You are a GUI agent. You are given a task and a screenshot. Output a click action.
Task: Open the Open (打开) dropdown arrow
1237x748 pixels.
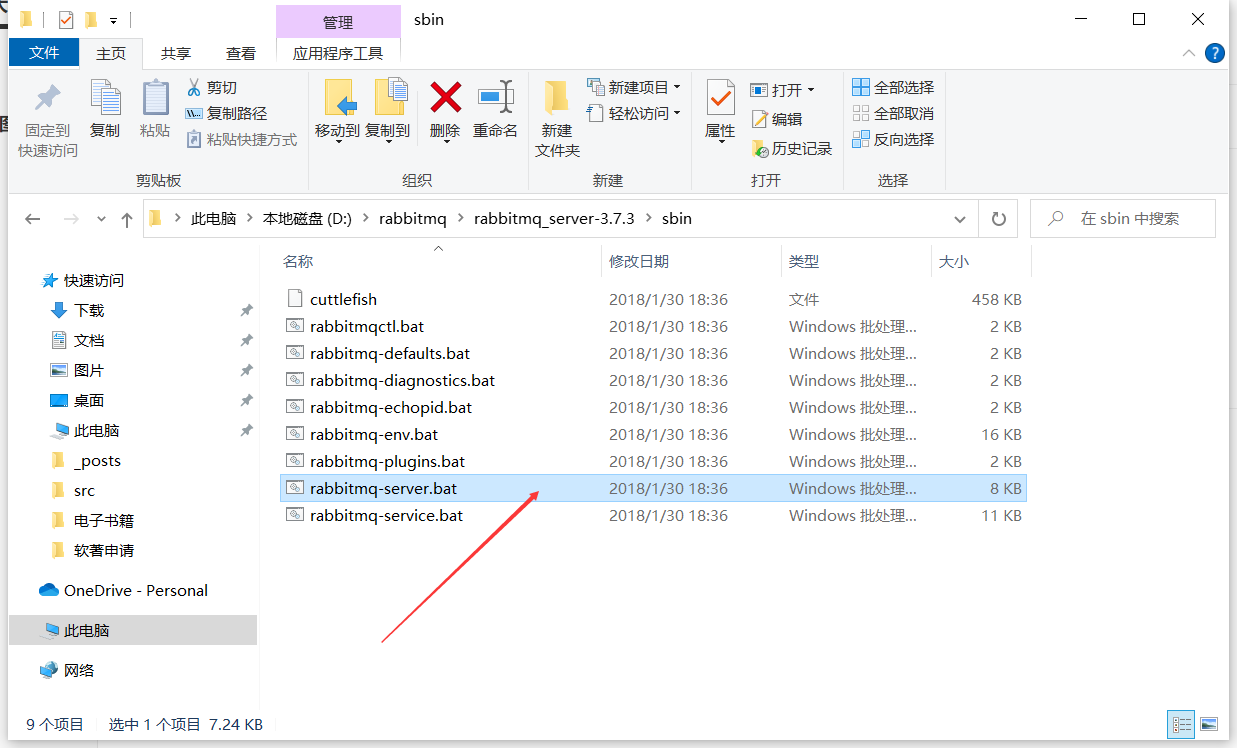[x=811, y=90]
